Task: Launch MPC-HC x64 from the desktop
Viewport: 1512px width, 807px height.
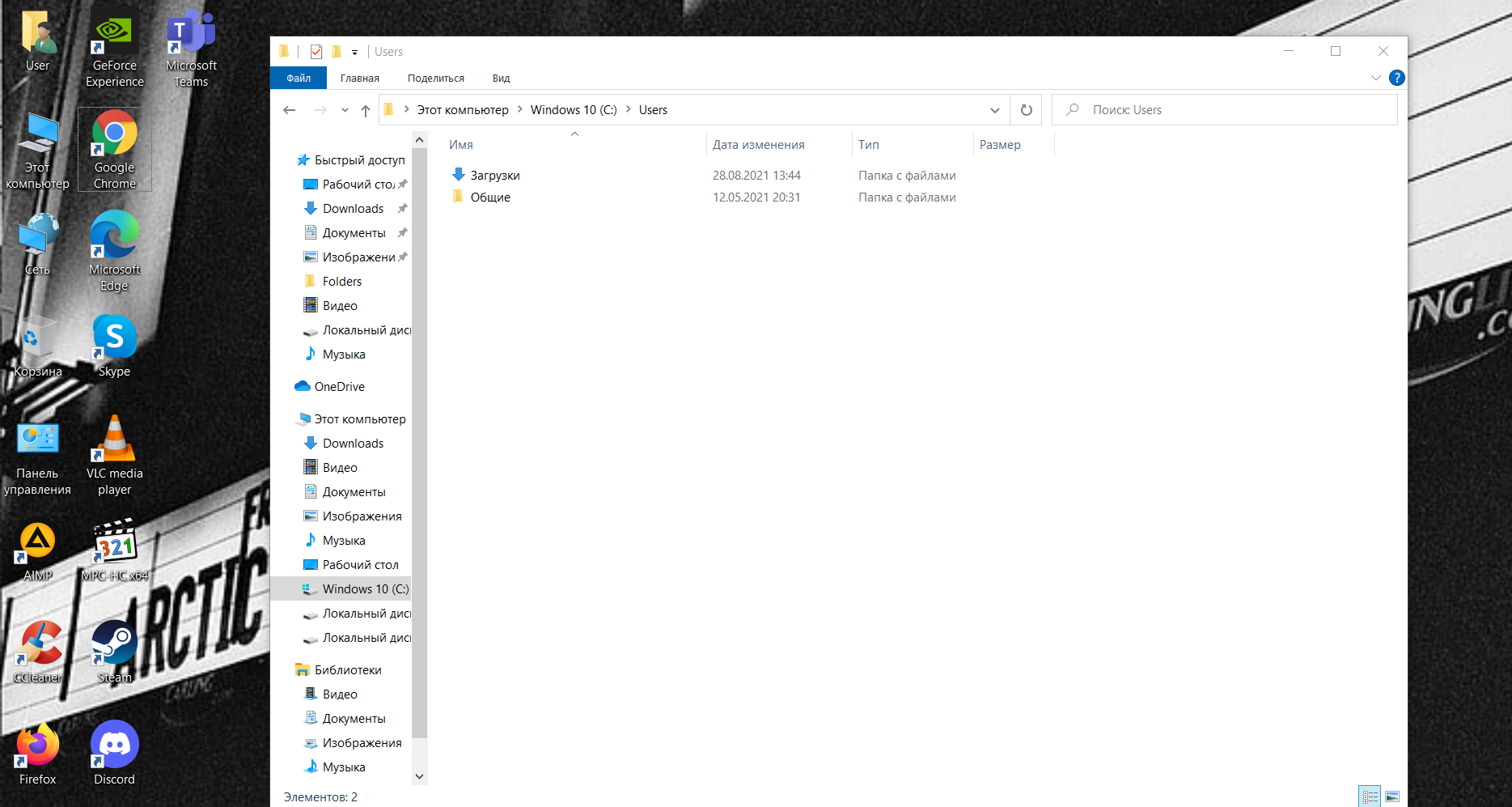Action: [115, 551]
